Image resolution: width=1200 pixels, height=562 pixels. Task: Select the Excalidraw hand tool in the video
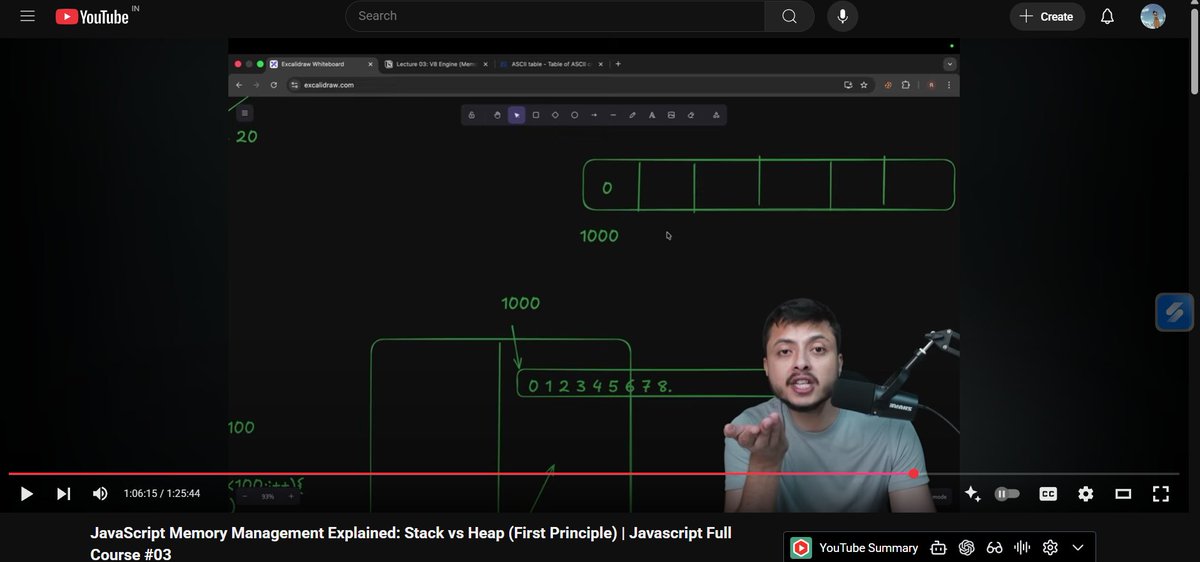tap(497, 115)
